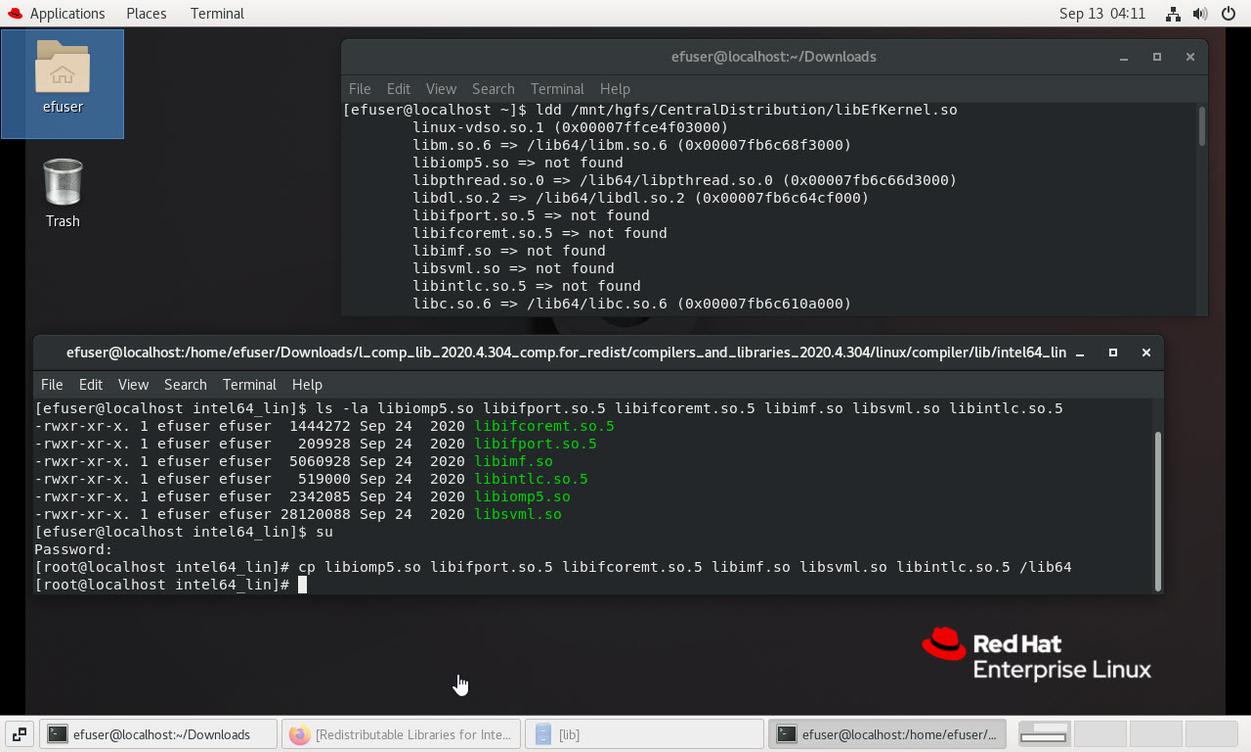Image resolution: width=1251 pixels, height=752 pixels.
Task: Click the show desktop icon in taskbar
Action: (x=19, y=734)
